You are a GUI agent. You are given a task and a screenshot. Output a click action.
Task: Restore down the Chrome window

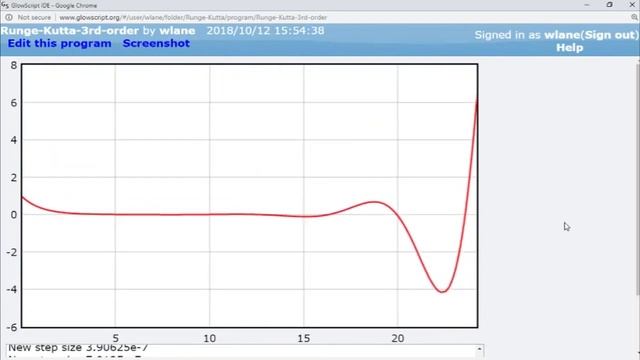(x=609, y=5)
